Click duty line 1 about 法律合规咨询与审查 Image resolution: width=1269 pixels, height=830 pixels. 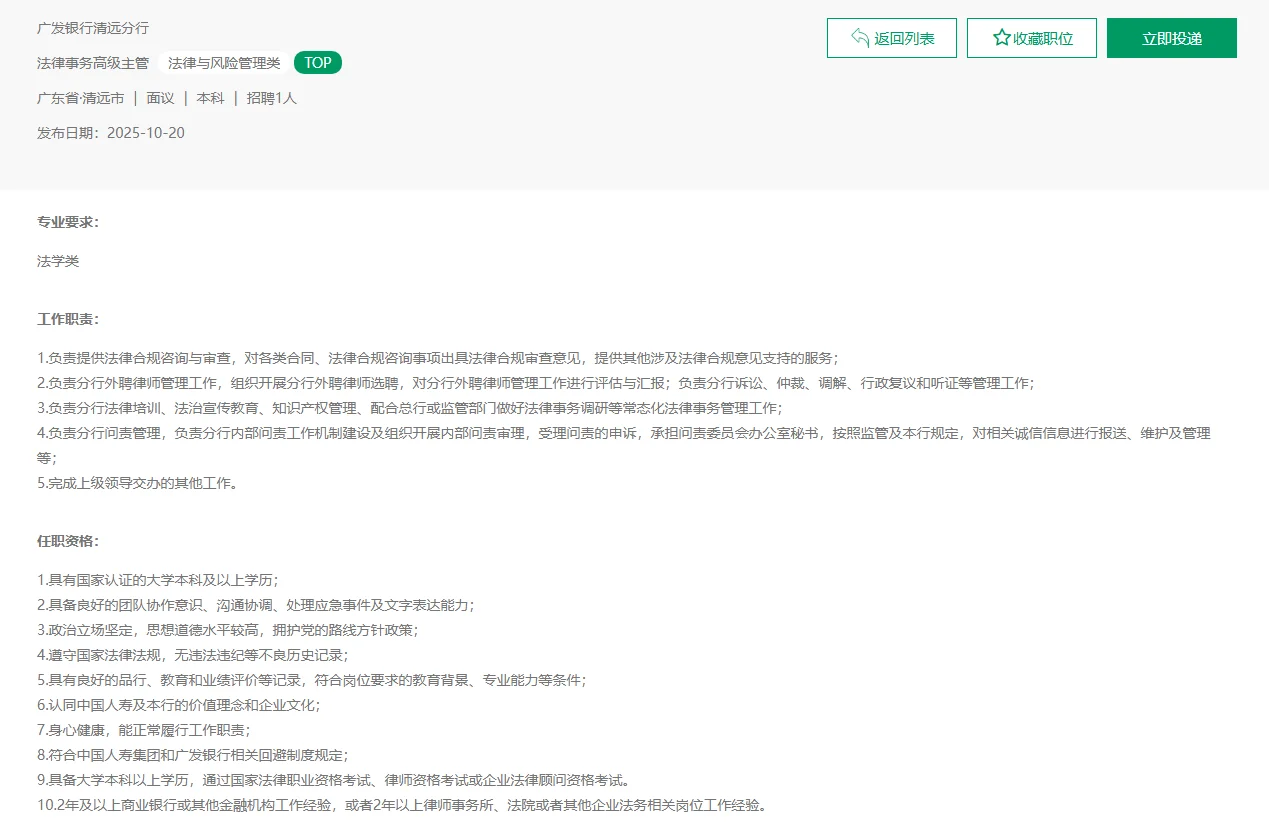438,358
